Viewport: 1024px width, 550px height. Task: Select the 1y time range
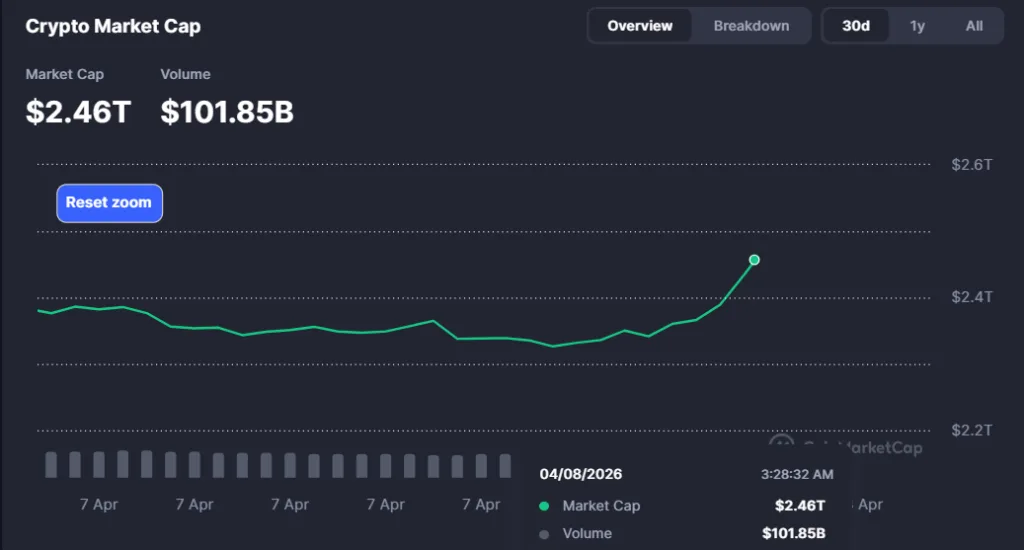coord(917,26)
